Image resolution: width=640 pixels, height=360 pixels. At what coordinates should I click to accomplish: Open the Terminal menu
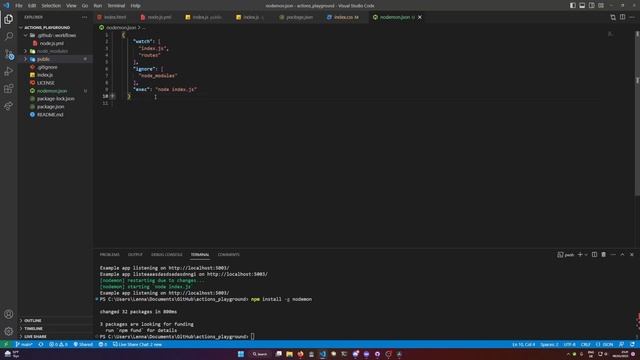point(116,6)
